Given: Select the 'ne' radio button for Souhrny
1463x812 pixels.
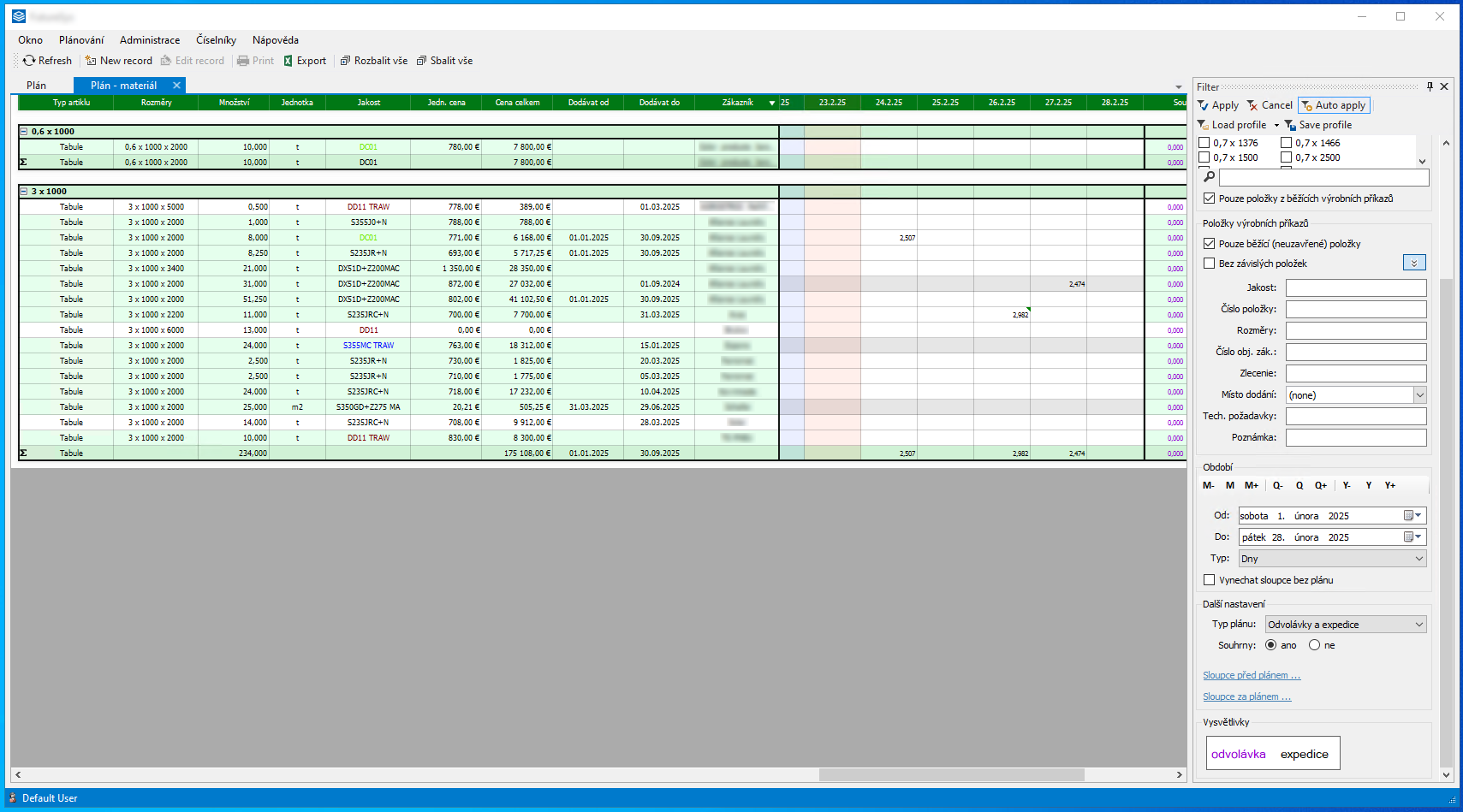Looking at the screenshot, I should pyautogui.click(x=1315, y=645).
